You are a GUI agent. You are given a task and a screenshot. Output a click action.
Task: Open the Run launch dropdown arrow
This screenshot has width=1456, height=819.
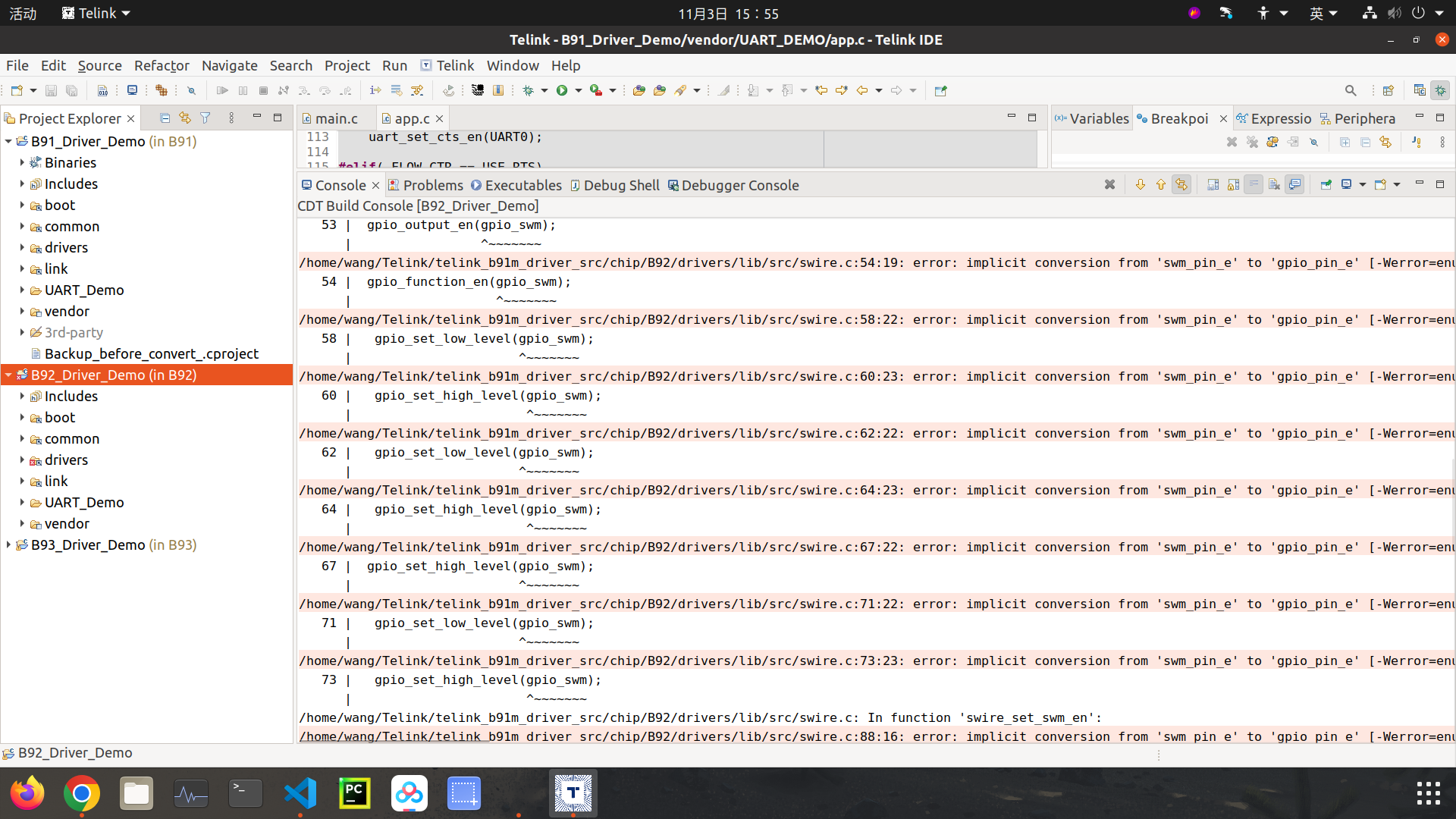coord(579,90)
